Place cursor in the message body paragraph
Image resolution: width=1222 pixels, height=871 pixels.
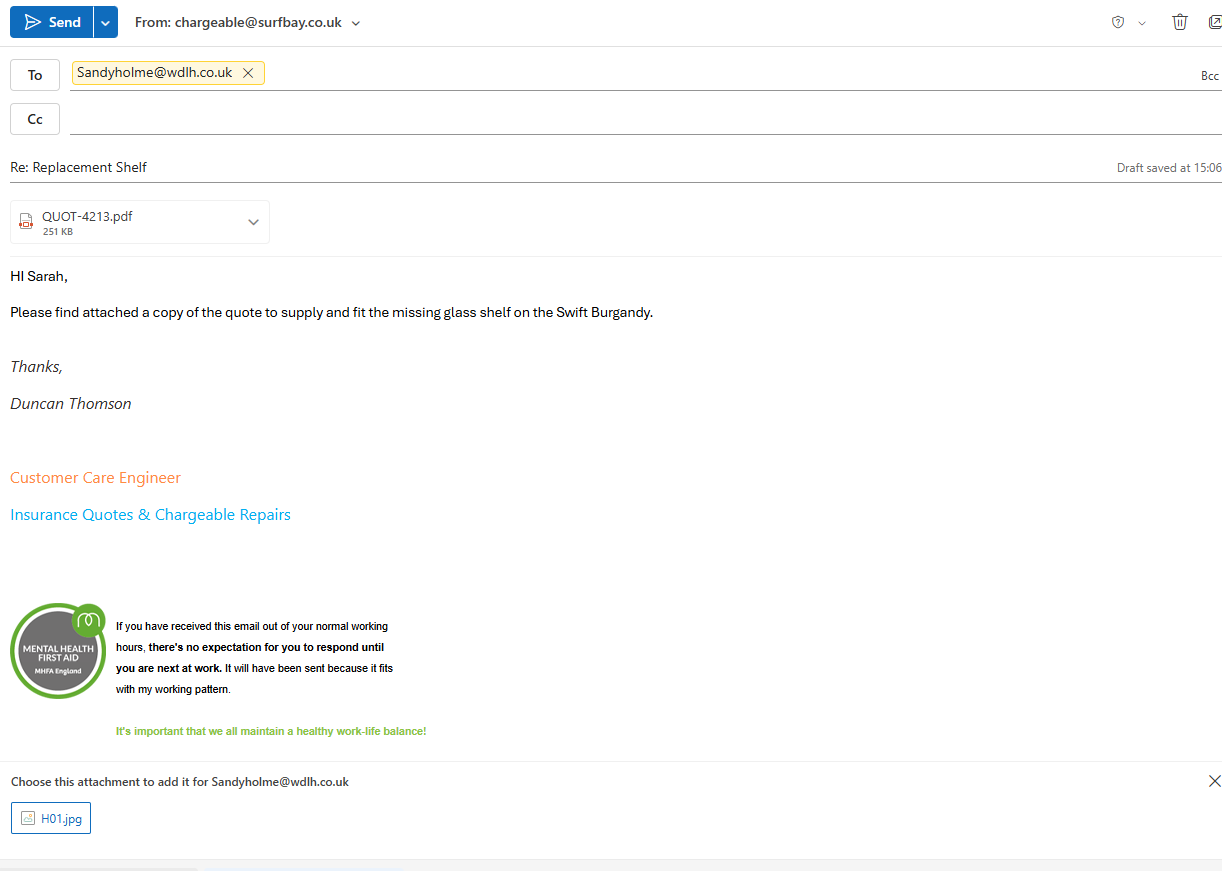(331, 312)
